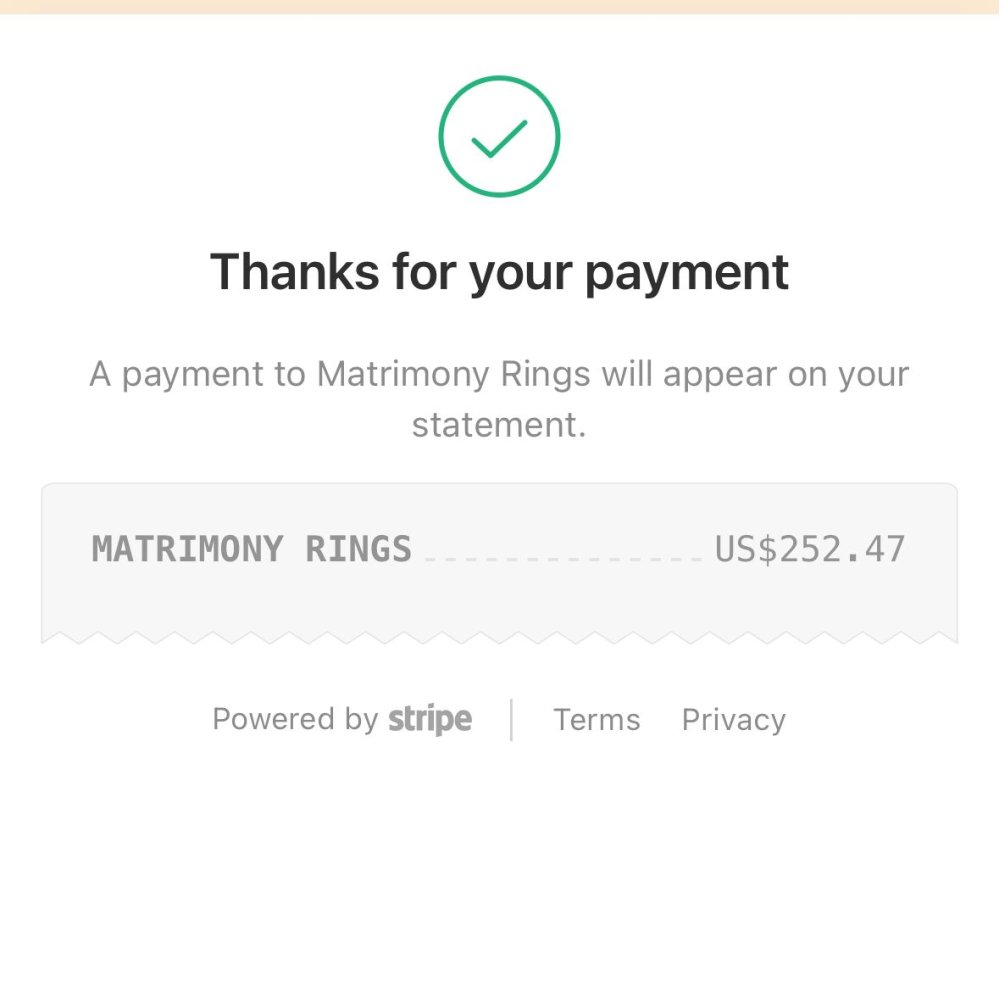Screen dimensions: 1000x981
Task: Open the Terms link
Action: (597, 720)
